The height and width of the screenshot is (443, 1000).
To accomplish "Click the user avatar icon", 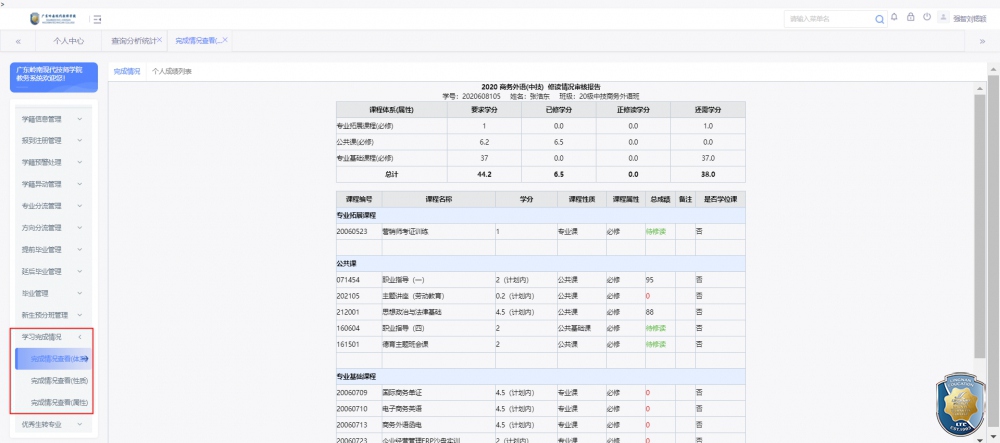I will point(943,17).
